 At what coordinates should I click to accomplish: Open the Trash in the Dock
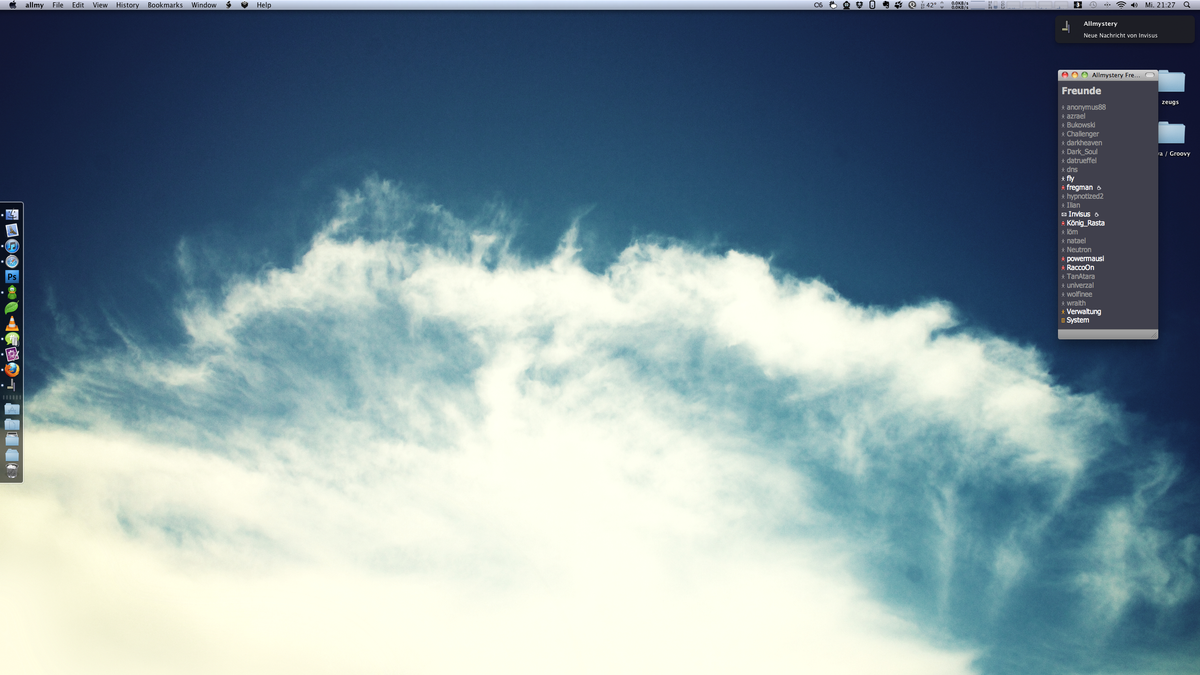click(12, 471)
